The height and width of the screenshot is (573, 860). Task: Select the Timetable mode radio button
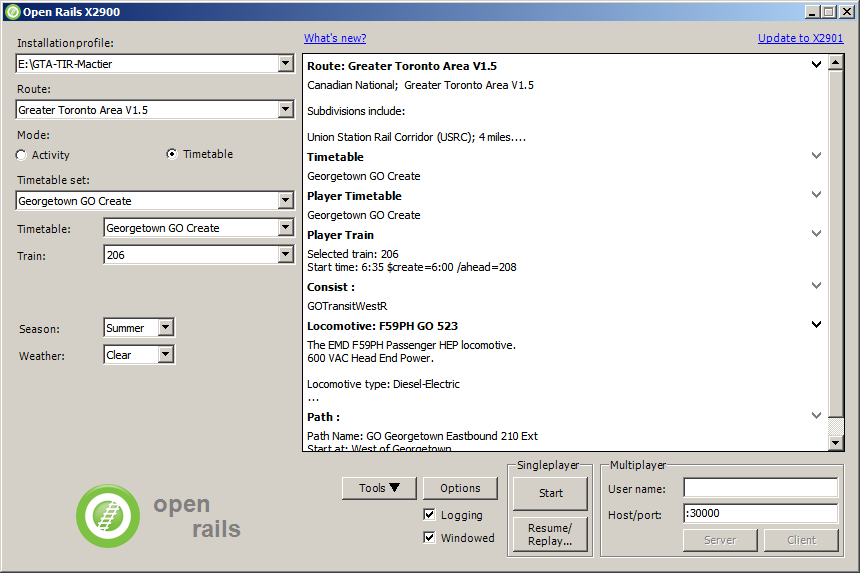coord(172,154)
